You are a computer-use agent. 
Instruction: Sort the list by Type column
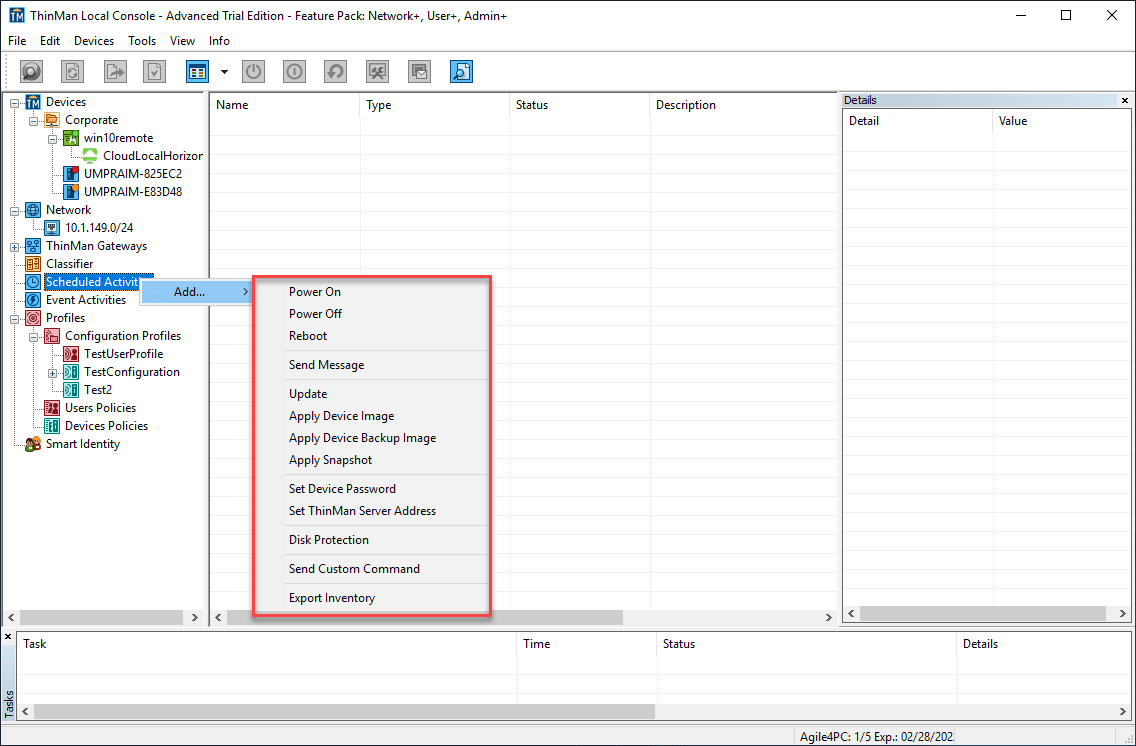[x=434, y=105]
